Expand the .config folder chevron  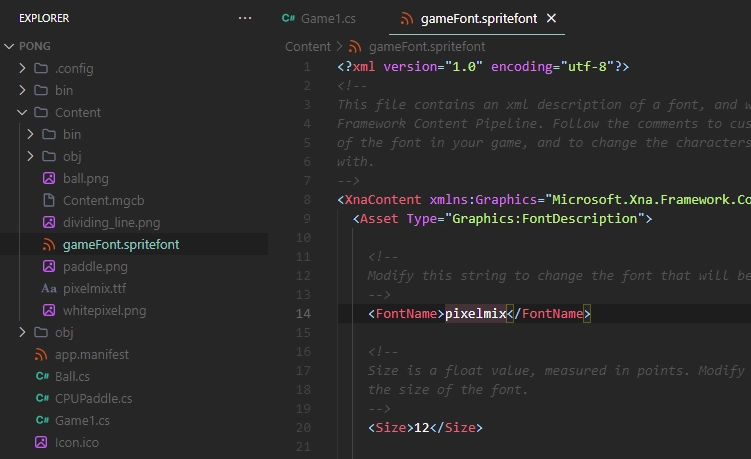(x=22, y=68)
